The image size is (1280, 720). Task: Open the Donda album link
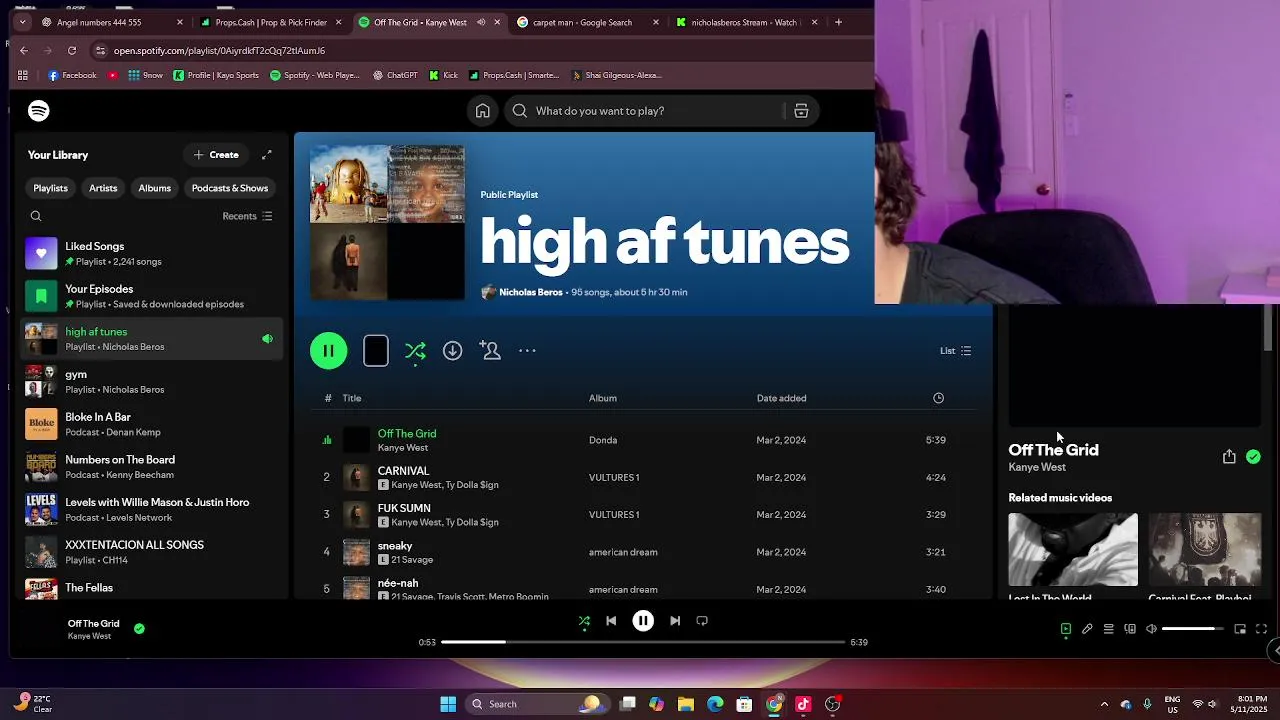coord(603,440)
